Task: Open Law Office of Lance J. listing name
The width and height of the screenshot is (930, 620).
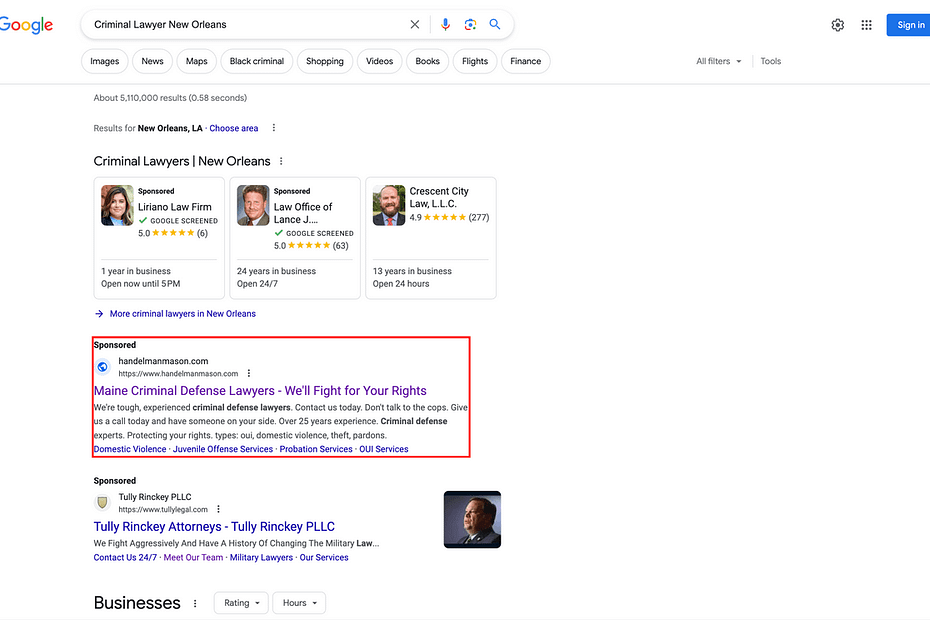Action: (x=302, y=213)
